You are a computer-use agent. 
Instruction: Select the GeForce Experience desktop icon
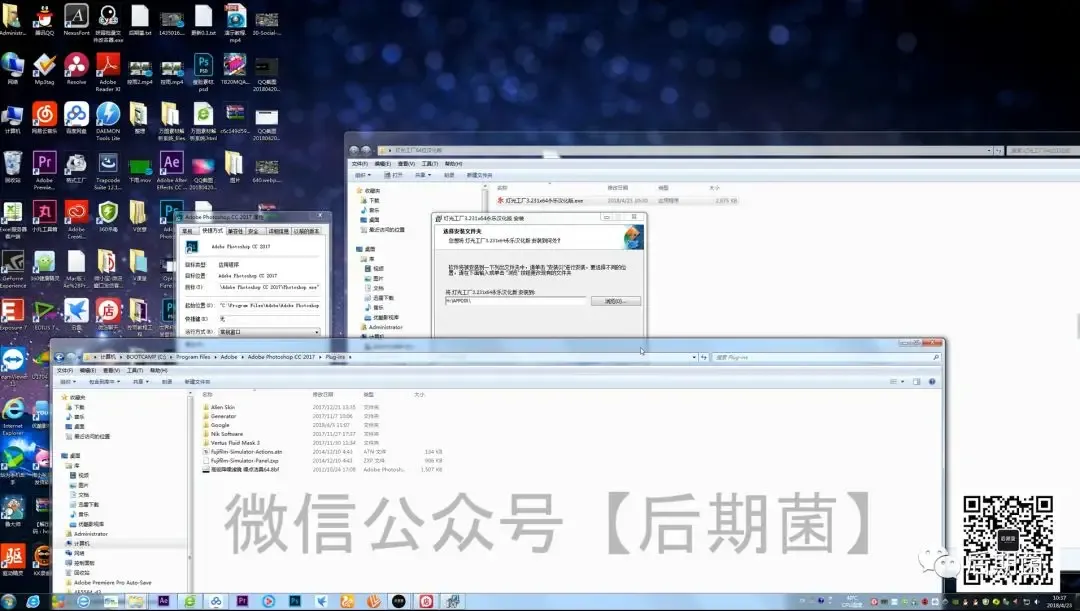pyautogui.click(x=12, y=269)
